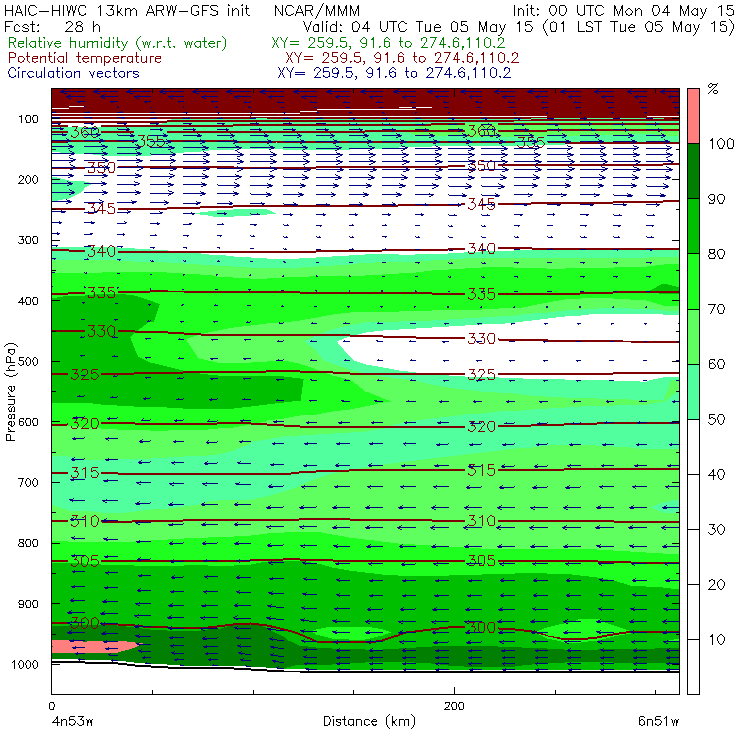Select the 'Init: 00 UTC Mon 04 May 15' text
740x740 pixels.
tap(623, 11)
